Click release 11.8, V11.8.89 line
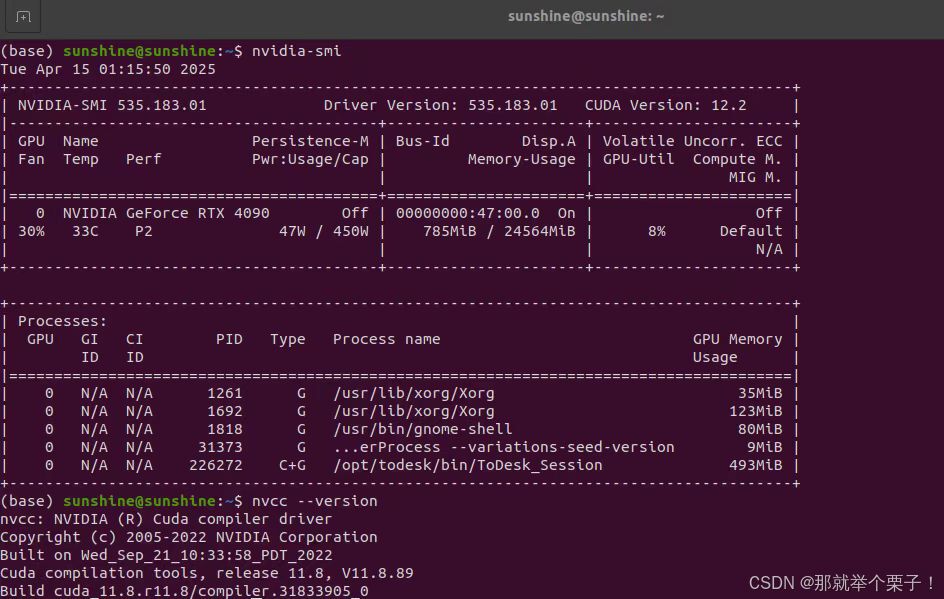The width and height of the screenshot is (944, 599). 207,574
